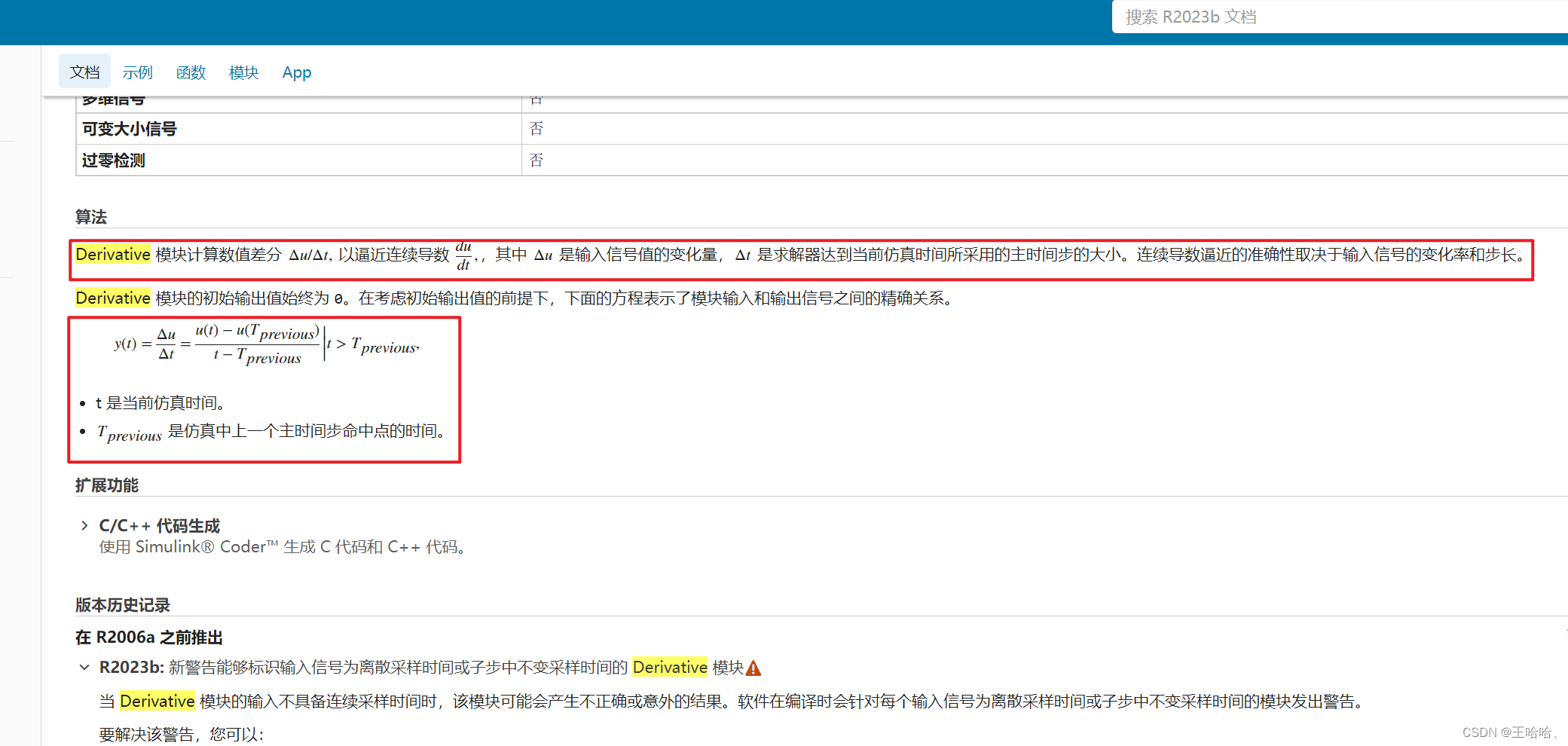
Task: Open the App tab
Action: tap(297, 72)
